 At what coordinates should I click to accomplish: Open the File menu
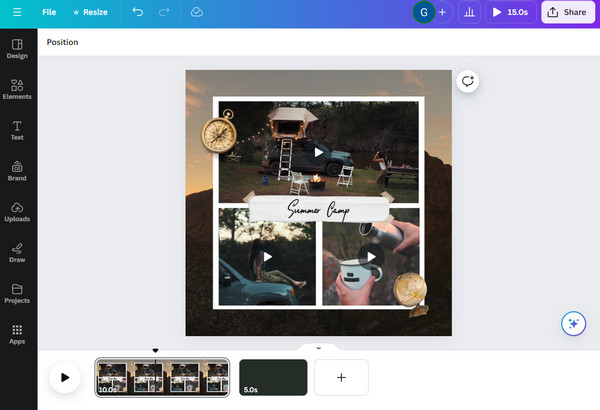coord(49,12)
